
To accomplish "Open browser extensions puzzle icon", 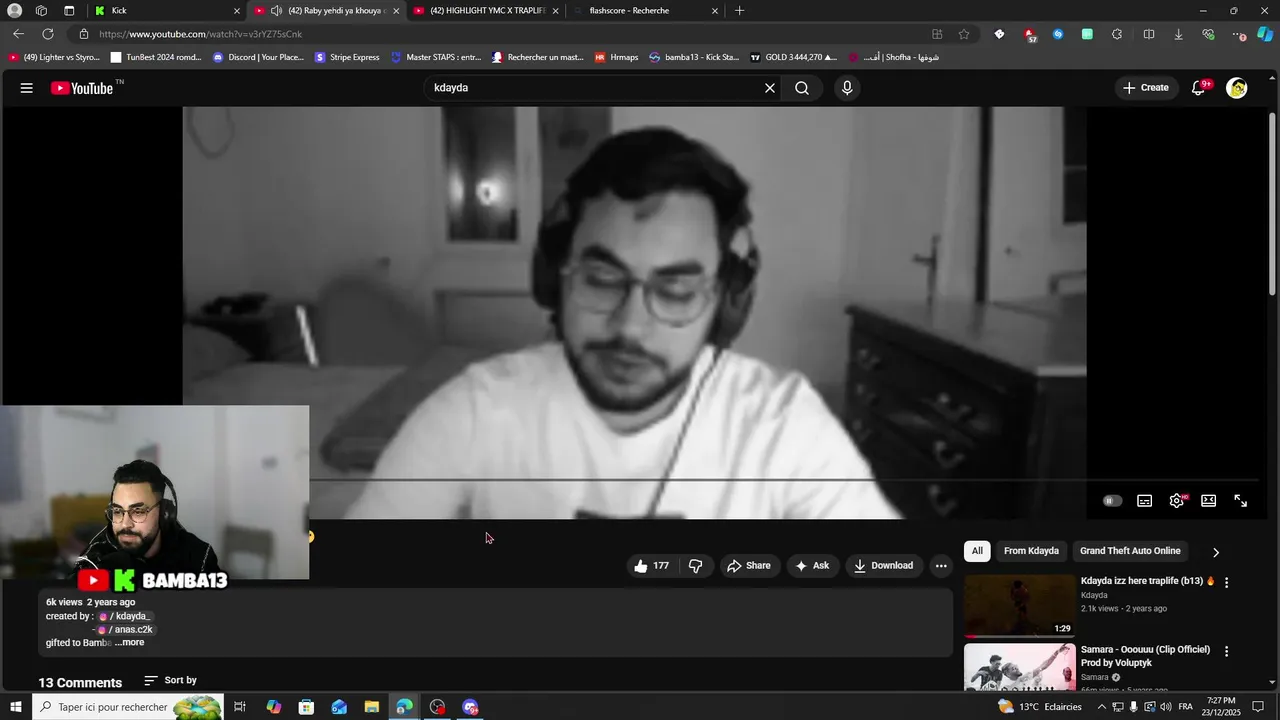I will point(1117,34).
